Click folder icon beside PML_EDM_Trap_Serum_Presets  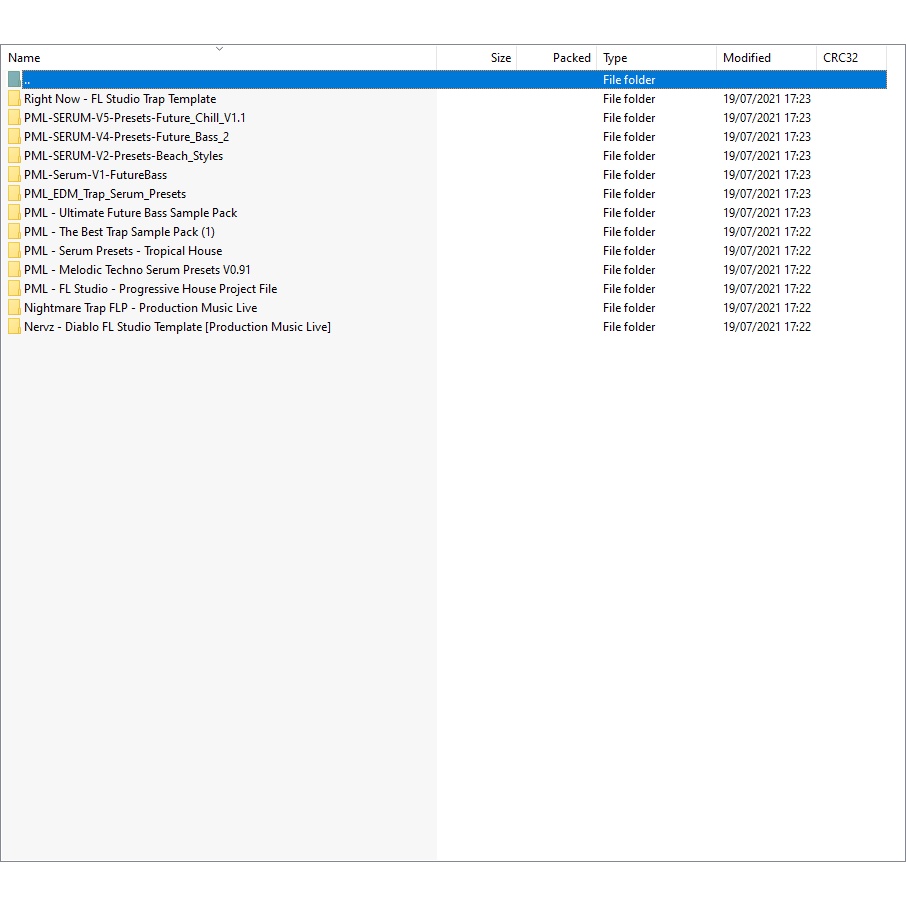click(x=14, y=194)
